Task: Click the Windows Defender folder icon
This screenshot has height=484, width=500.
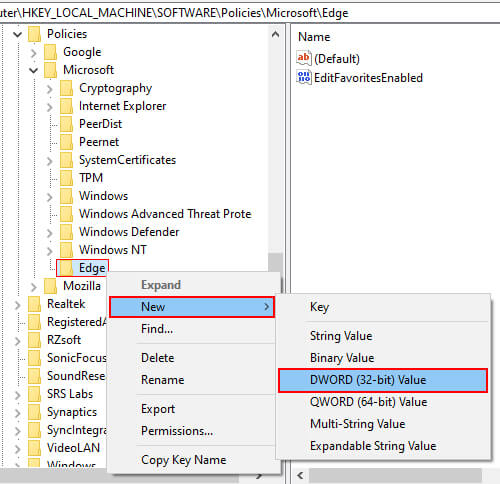Action: pos(67,232)
